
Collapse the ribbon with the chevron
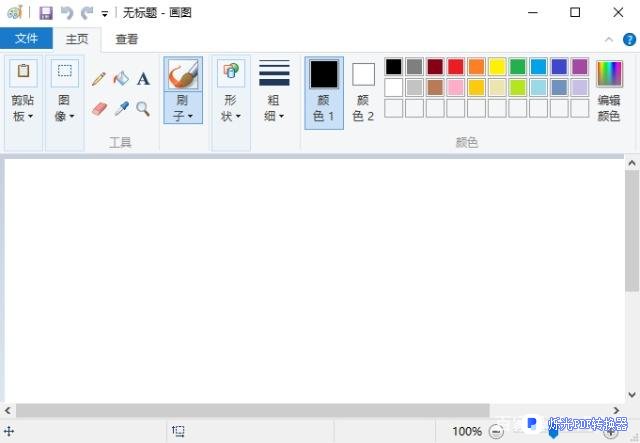pos(609,39)
